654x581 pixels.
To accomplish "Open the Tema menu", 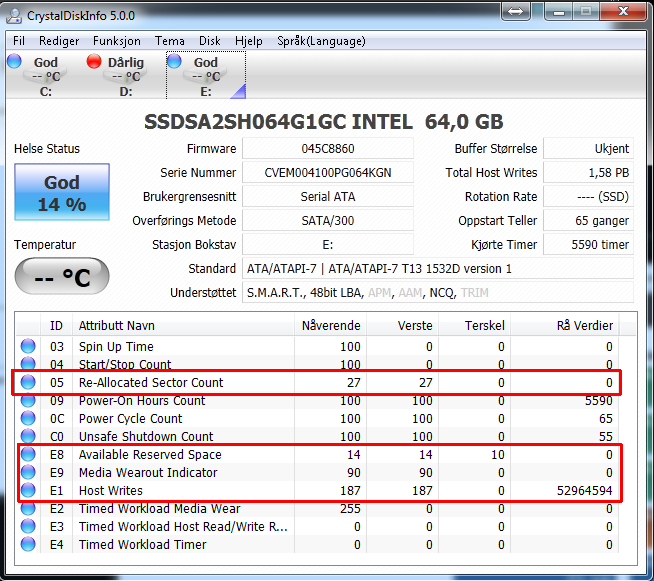I will point(170,41).
